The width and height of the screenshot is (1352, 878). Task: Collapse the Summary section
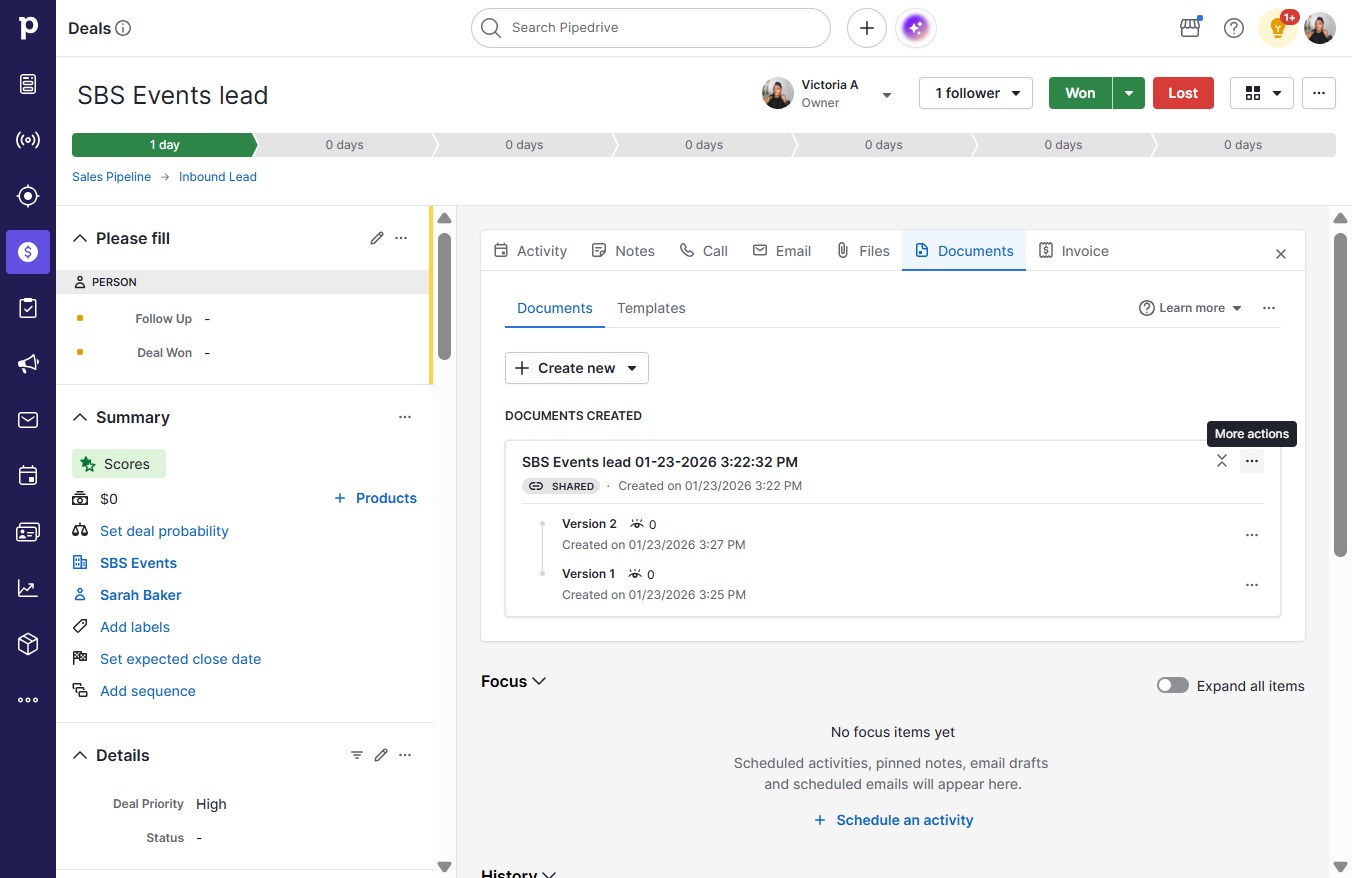tap(80, 417)
